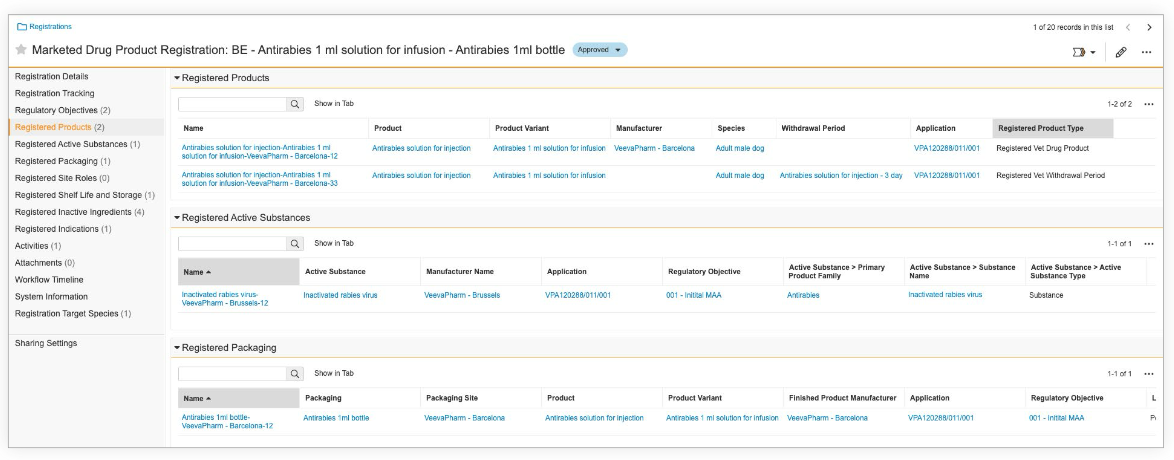
Task: Collapse the Registered Packaging section
Action: coord(178,348)
